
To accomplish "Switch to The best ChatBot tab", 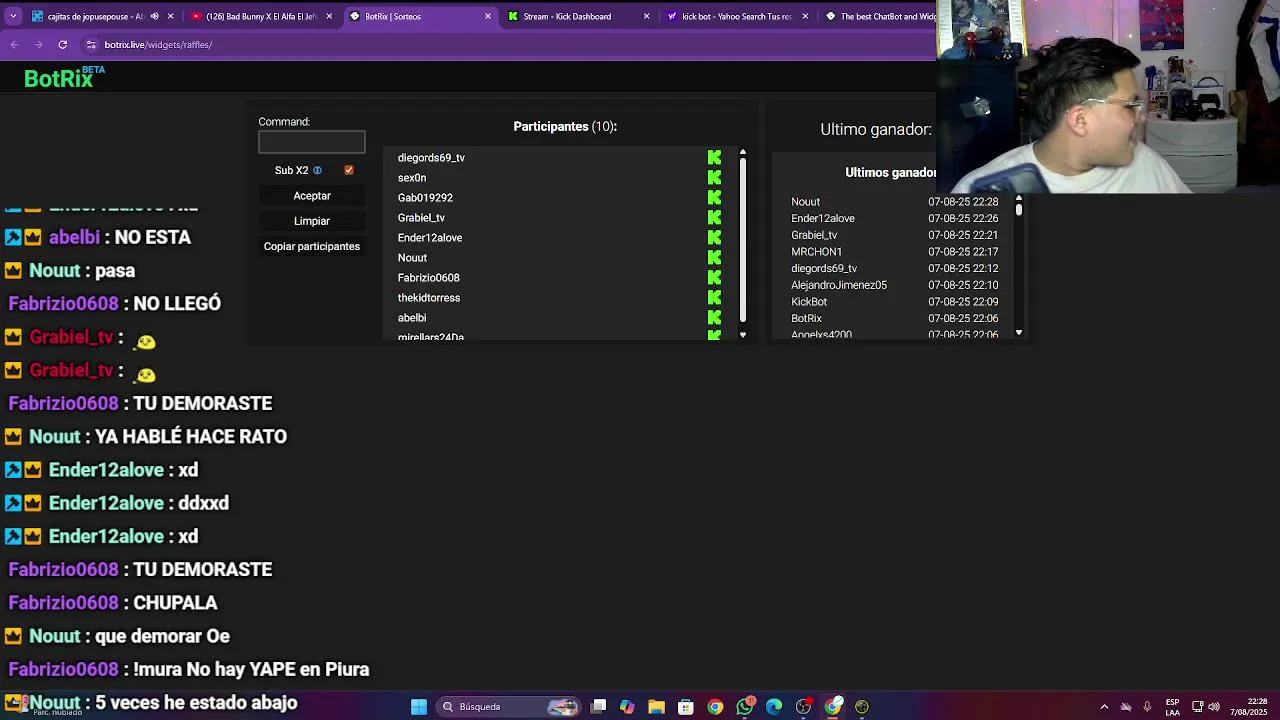I will pyautogui.click(x=880, y=16).
